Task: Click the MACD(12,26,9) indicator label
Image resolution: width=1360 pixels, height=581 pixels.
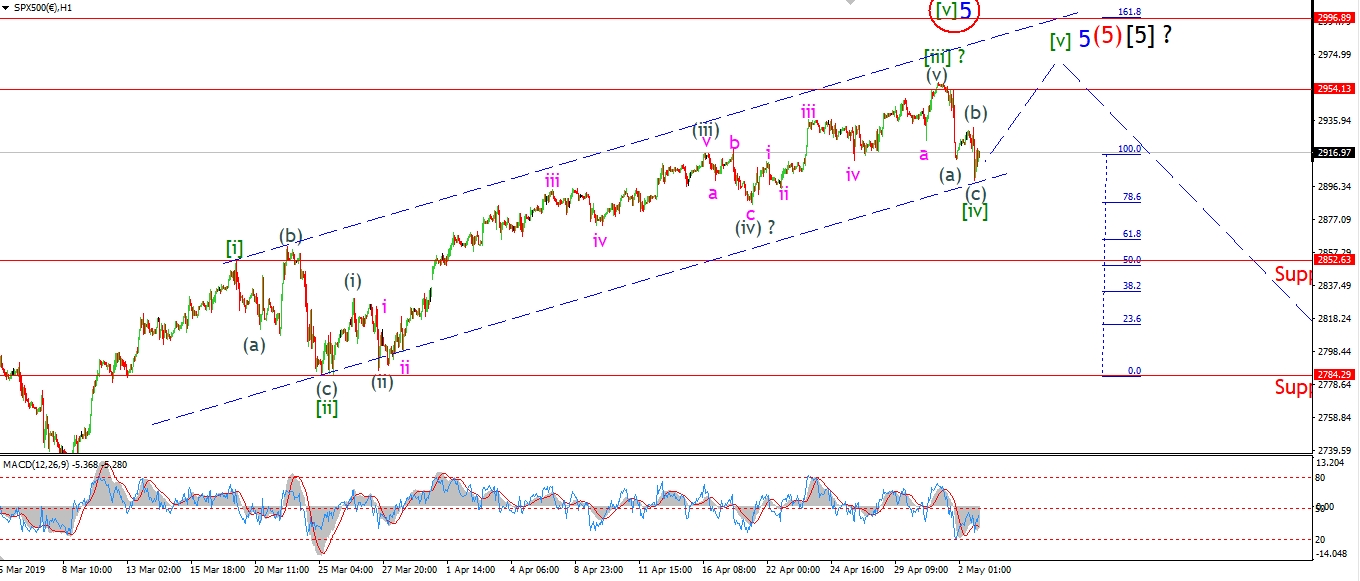Action: 64,464
